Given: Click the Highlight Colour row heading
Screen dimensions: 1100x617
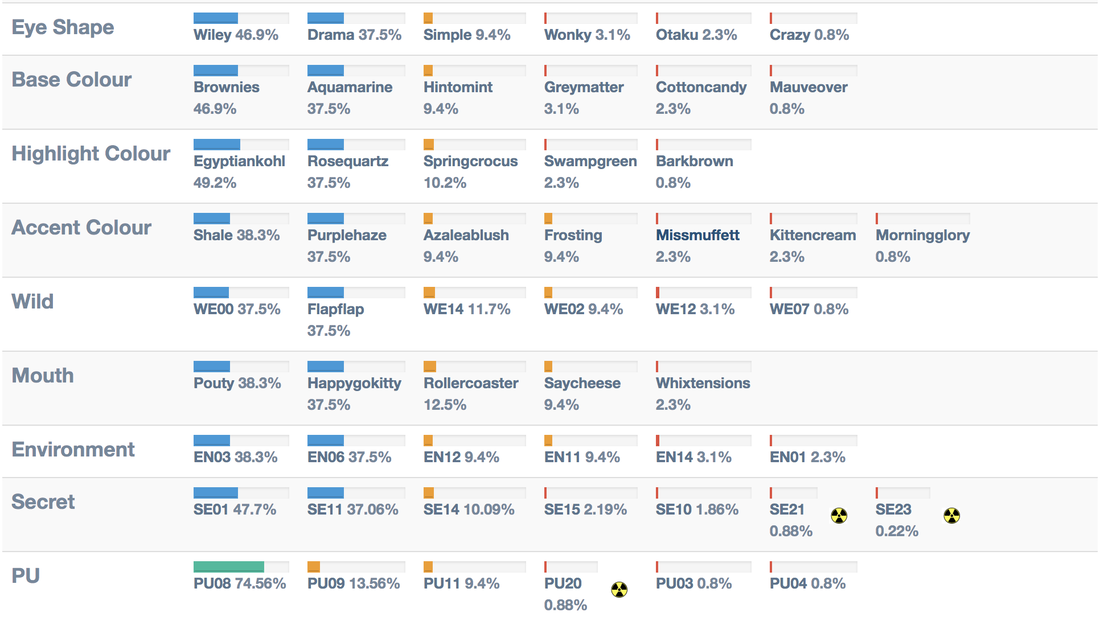Looking at the screenshot, I should pos(91,154).
